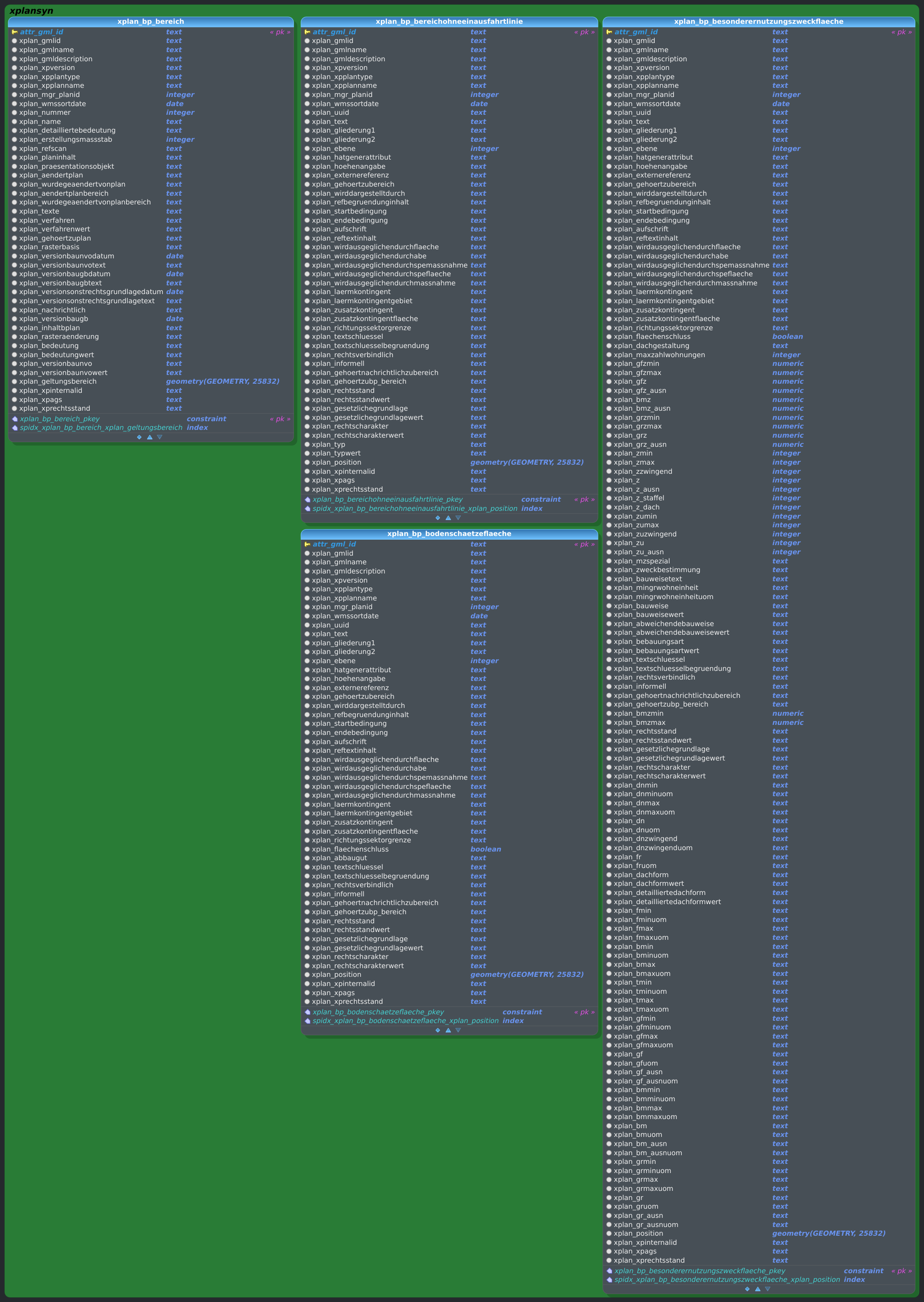924x1302 pixels.
Task: Click the key icon on attr_gml_id in xplan_bp_bodenschaetzeflaeche
Action: click(x=308, y=544)
